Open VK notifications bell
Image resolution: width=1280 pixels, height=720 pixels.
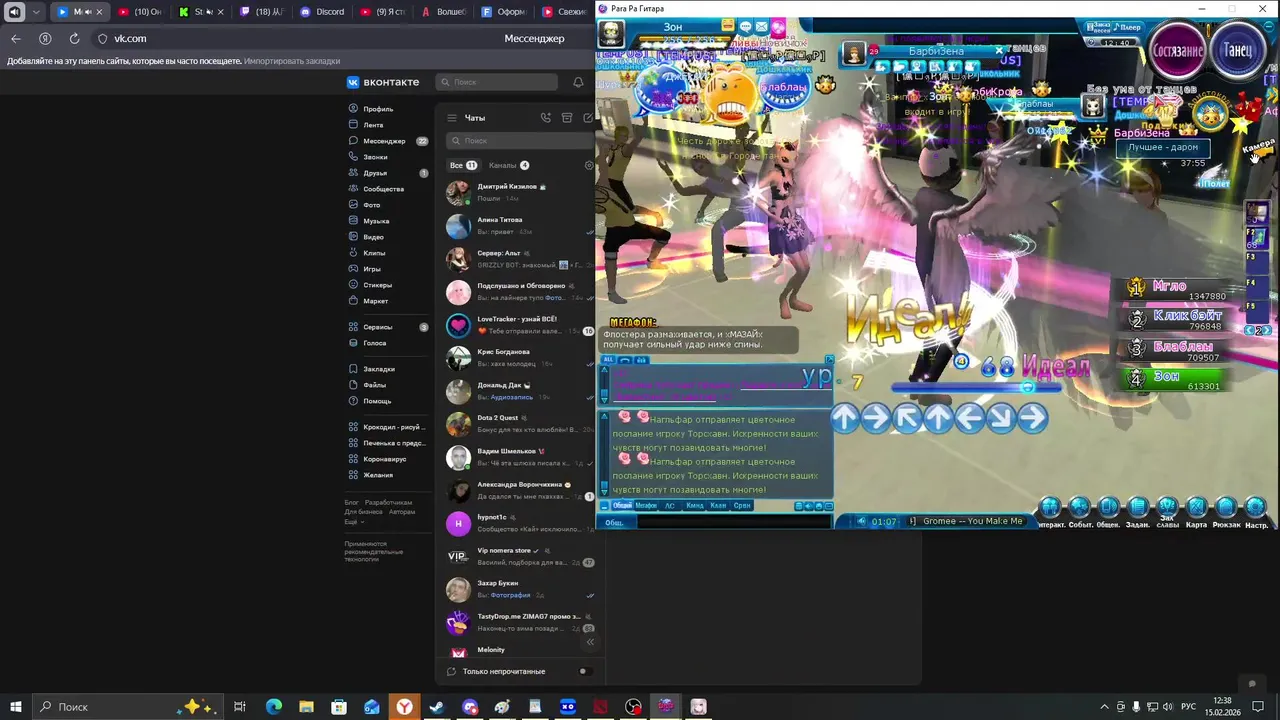click(578, 82)
